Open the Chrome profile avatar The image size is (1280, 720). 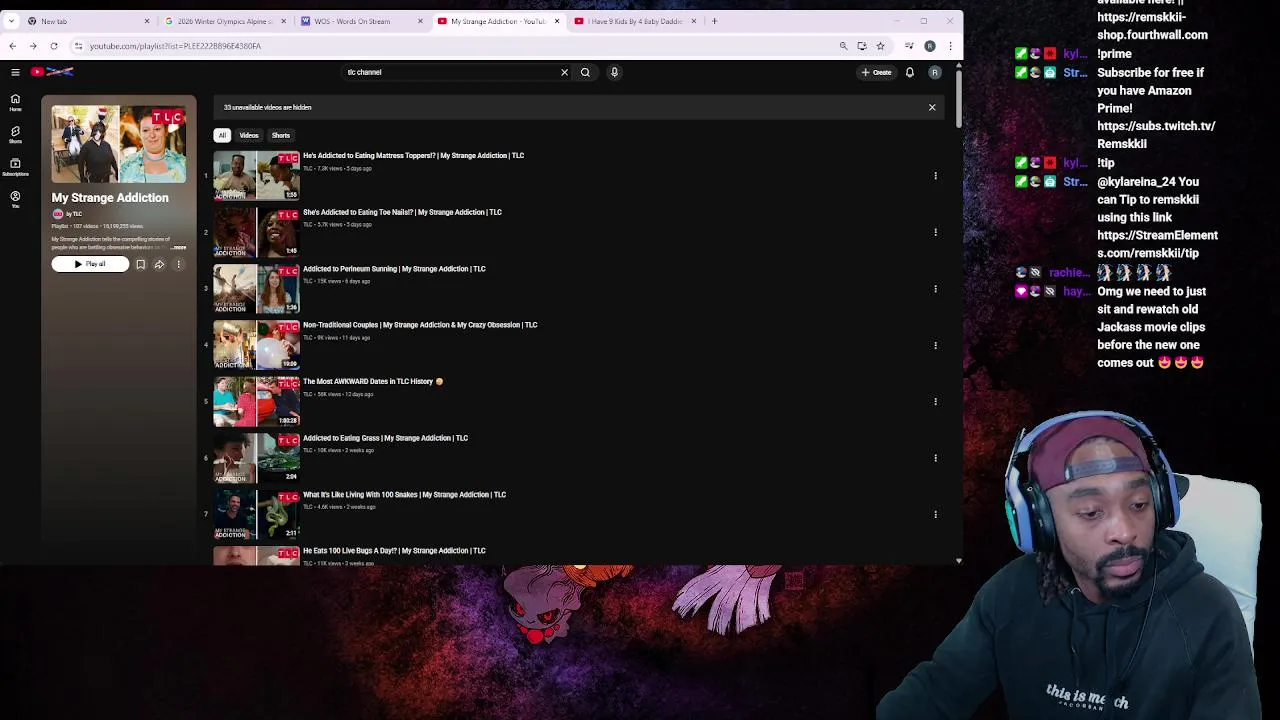click(930, 46)
